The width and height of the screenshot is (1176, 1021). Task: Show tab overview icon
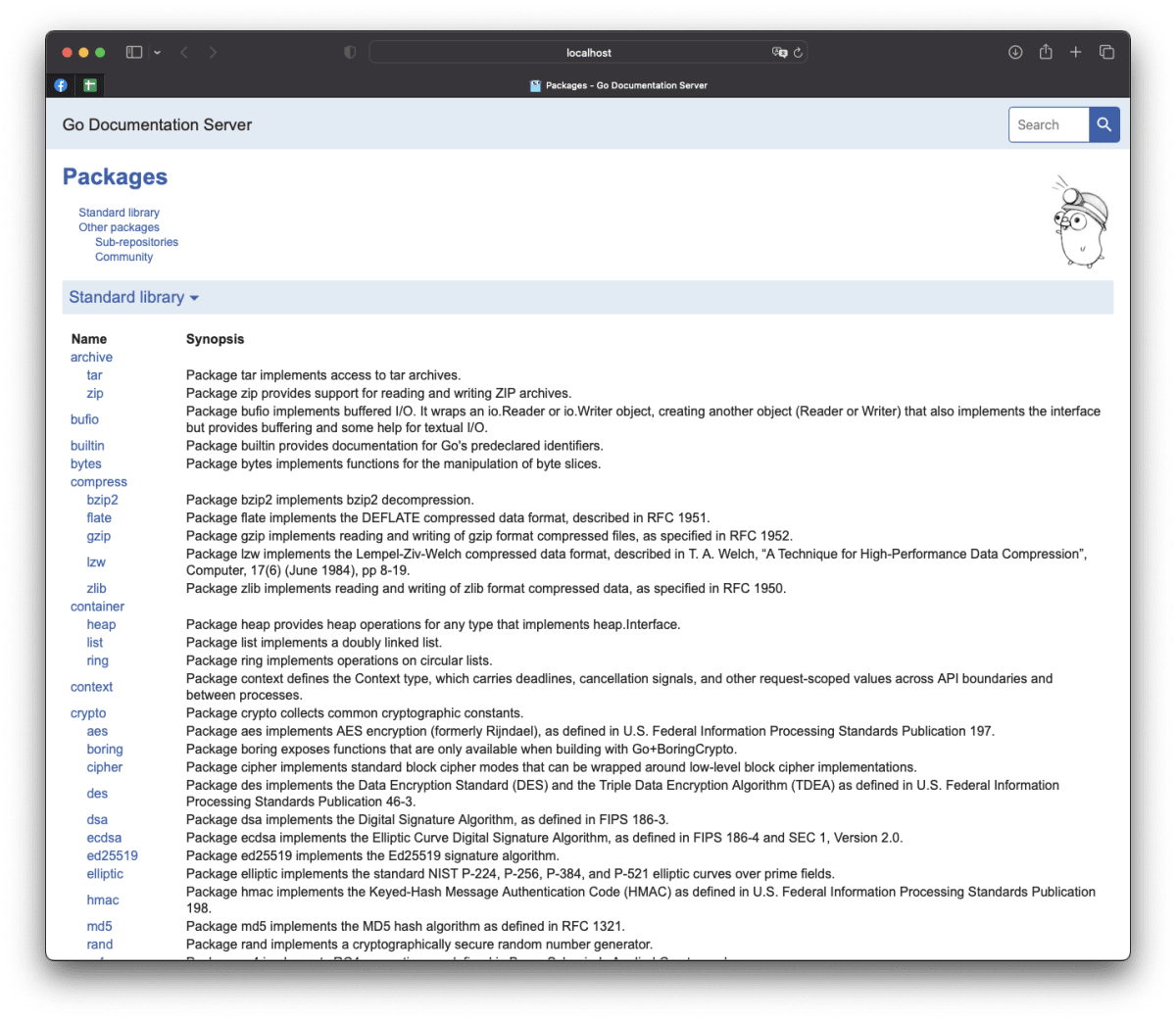1106,52
